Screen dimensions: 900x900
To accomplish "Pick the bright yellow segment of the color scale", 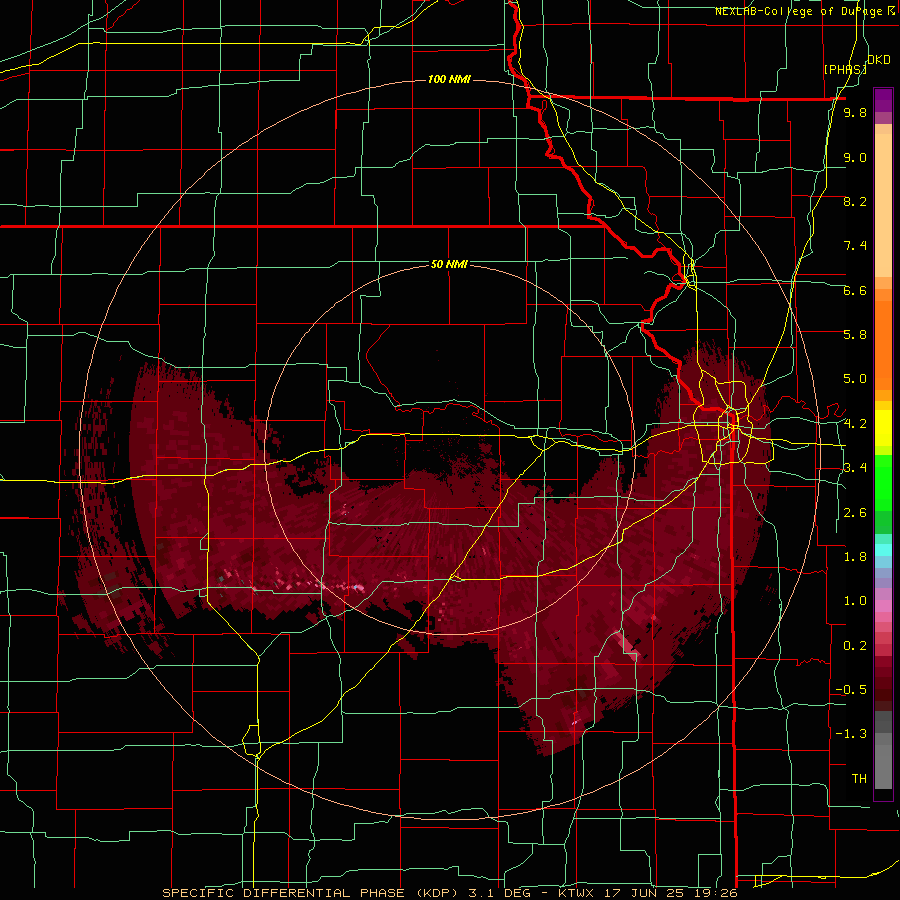I will coord(883,428).
